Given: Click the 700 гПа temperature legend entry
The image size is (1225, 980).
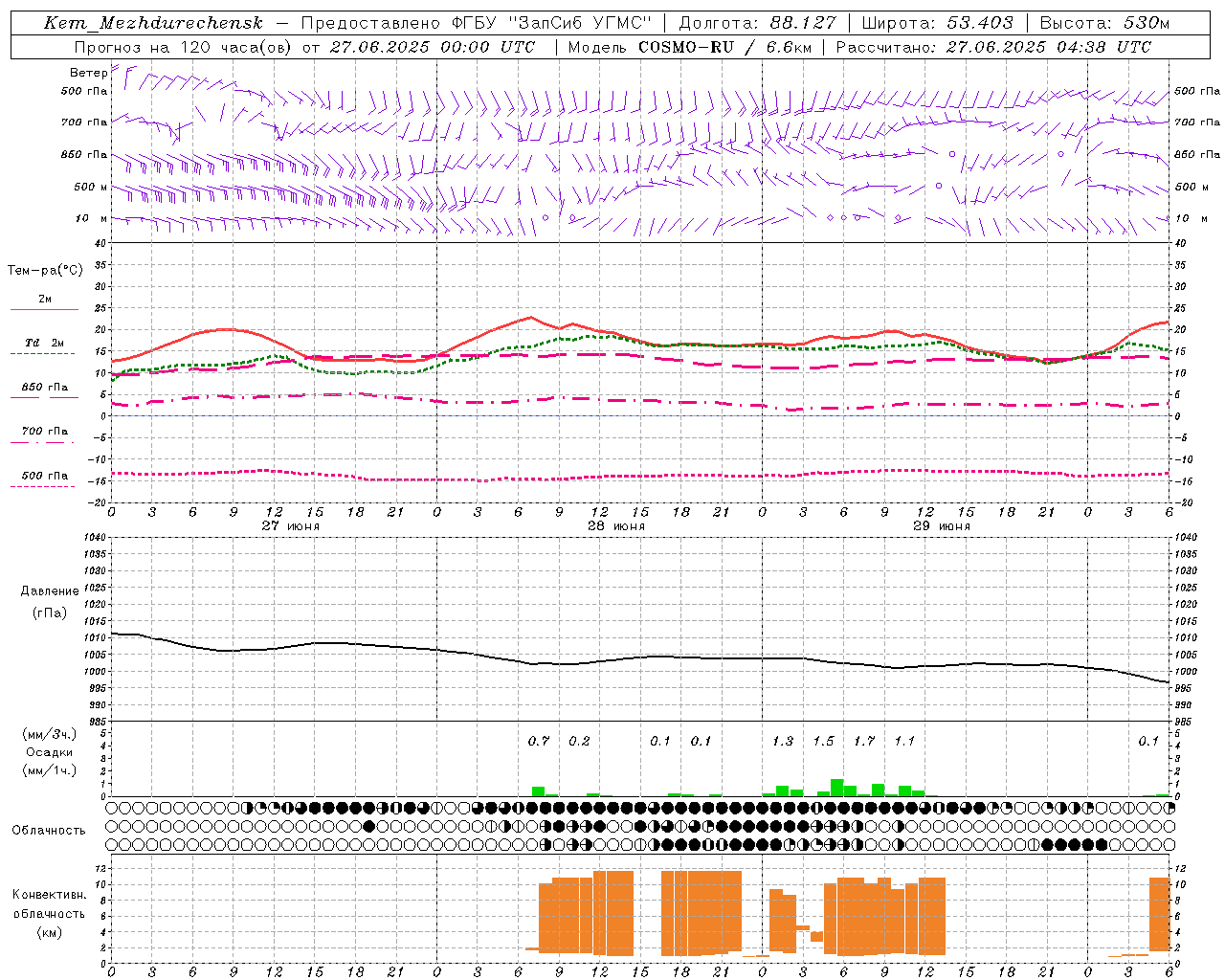Looking at the screenshot, I should coord(45,432).
